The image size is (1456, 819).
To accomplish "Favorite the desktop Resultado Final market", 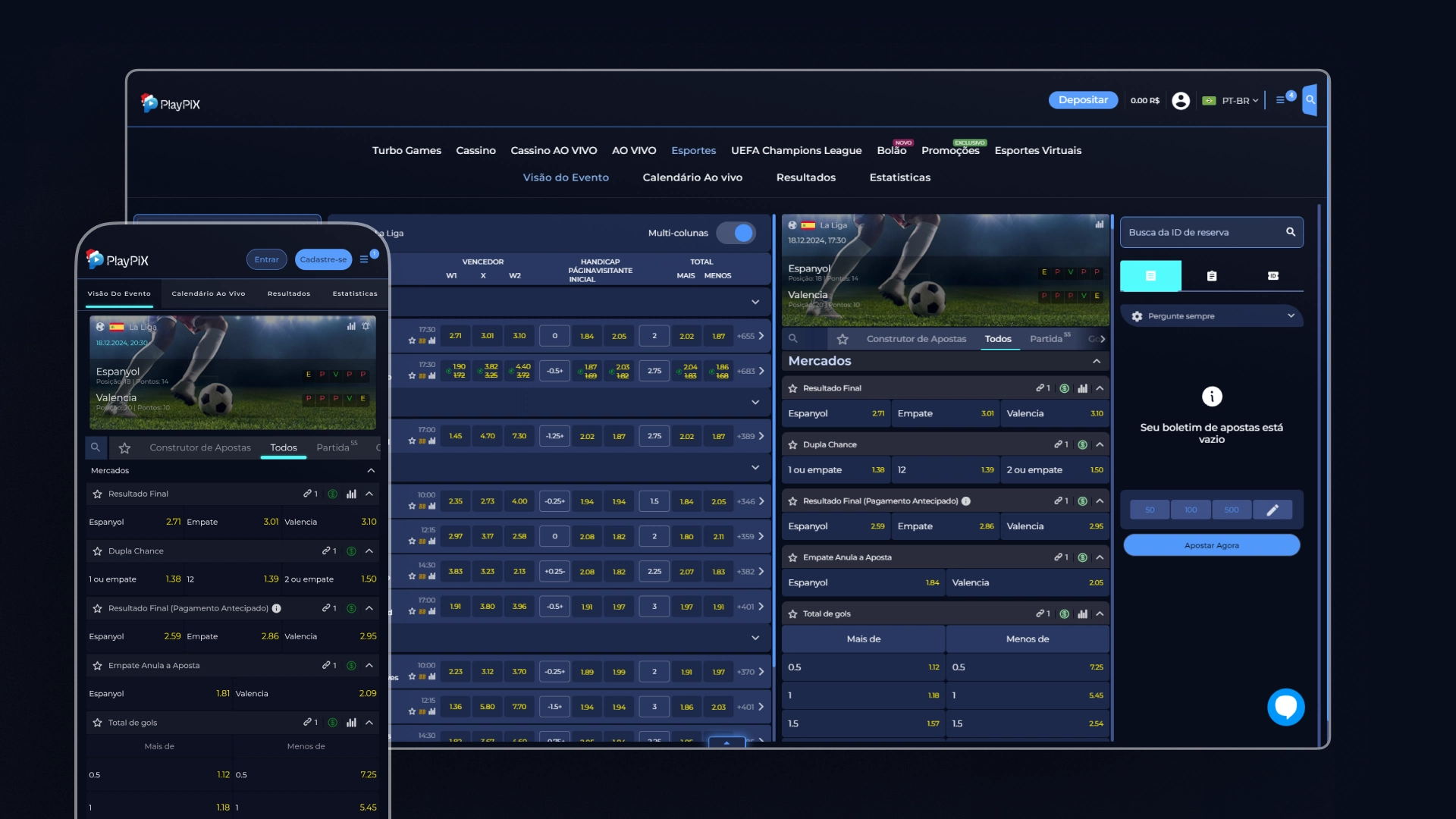I will (x=792, y=388).
